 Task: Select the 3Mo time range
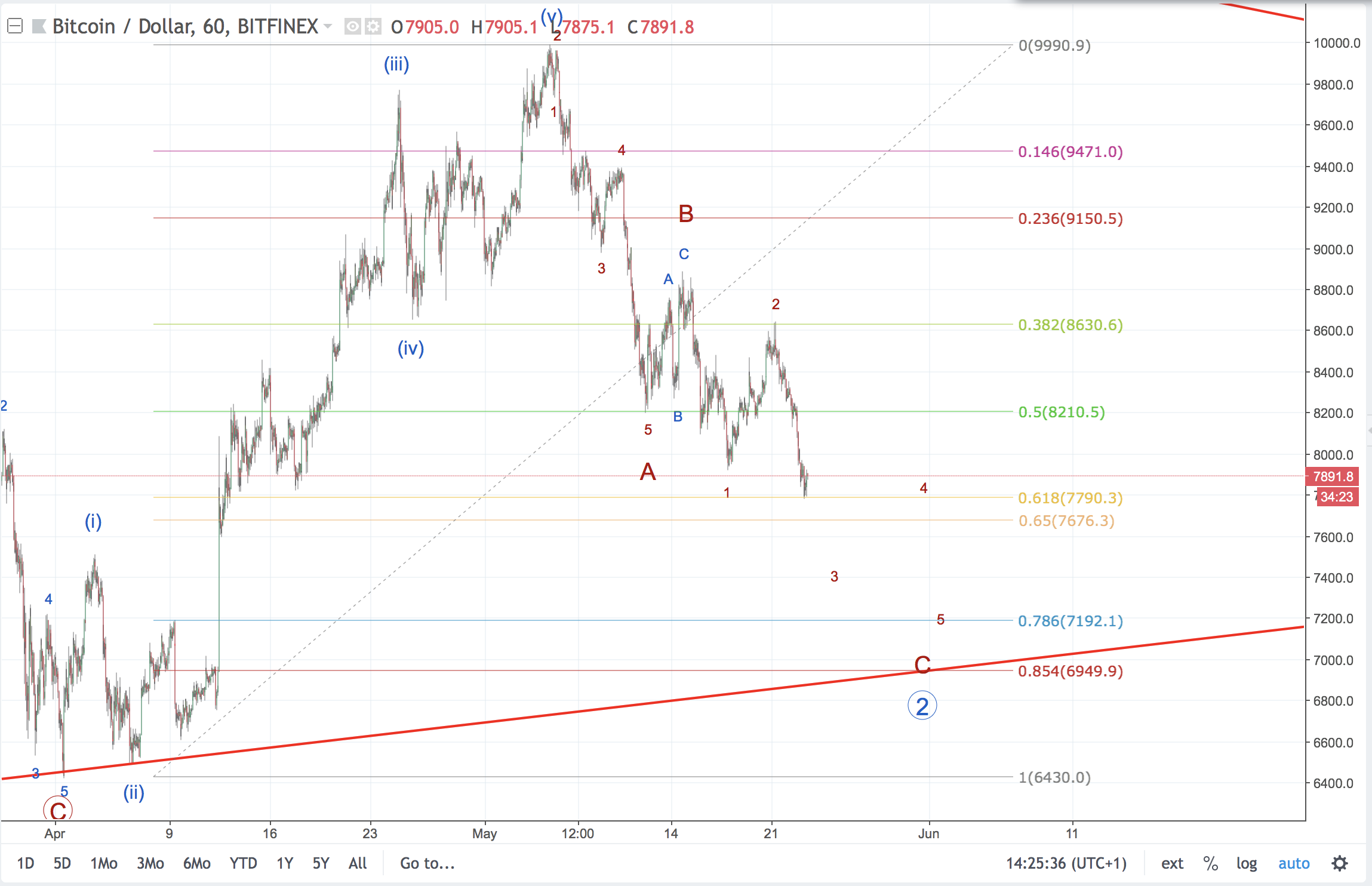click(150, 863)
